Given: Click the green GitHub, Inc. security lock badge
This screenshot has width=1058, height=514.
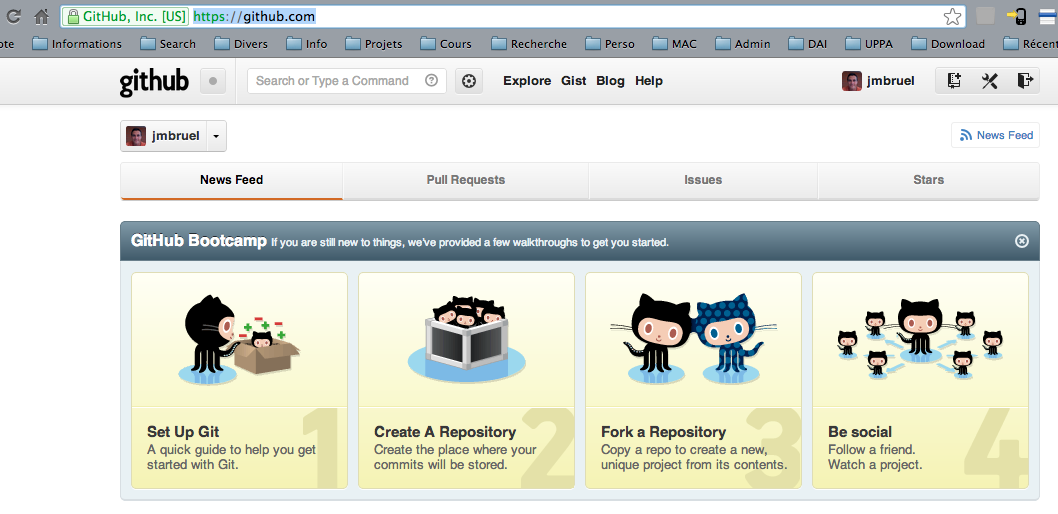Looking at the screenshot, I should (127, 16).
